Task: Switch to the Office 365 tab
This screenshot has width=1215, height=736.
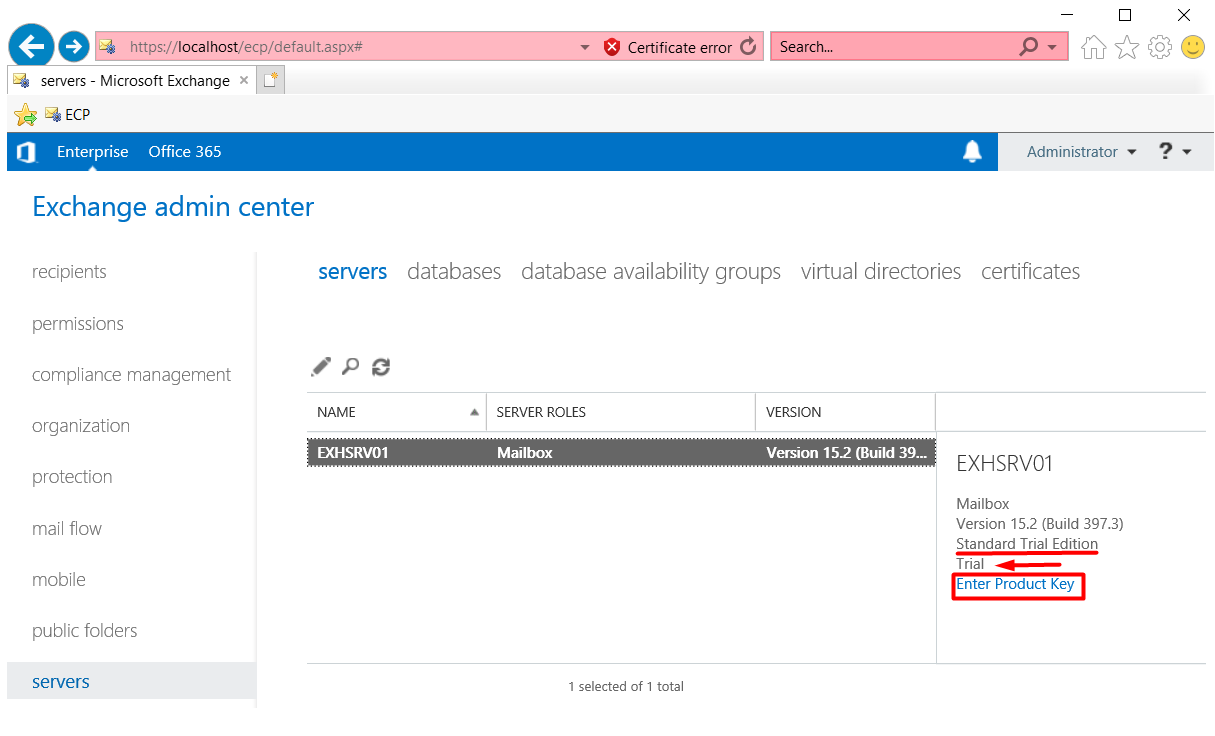Action: 185,152
